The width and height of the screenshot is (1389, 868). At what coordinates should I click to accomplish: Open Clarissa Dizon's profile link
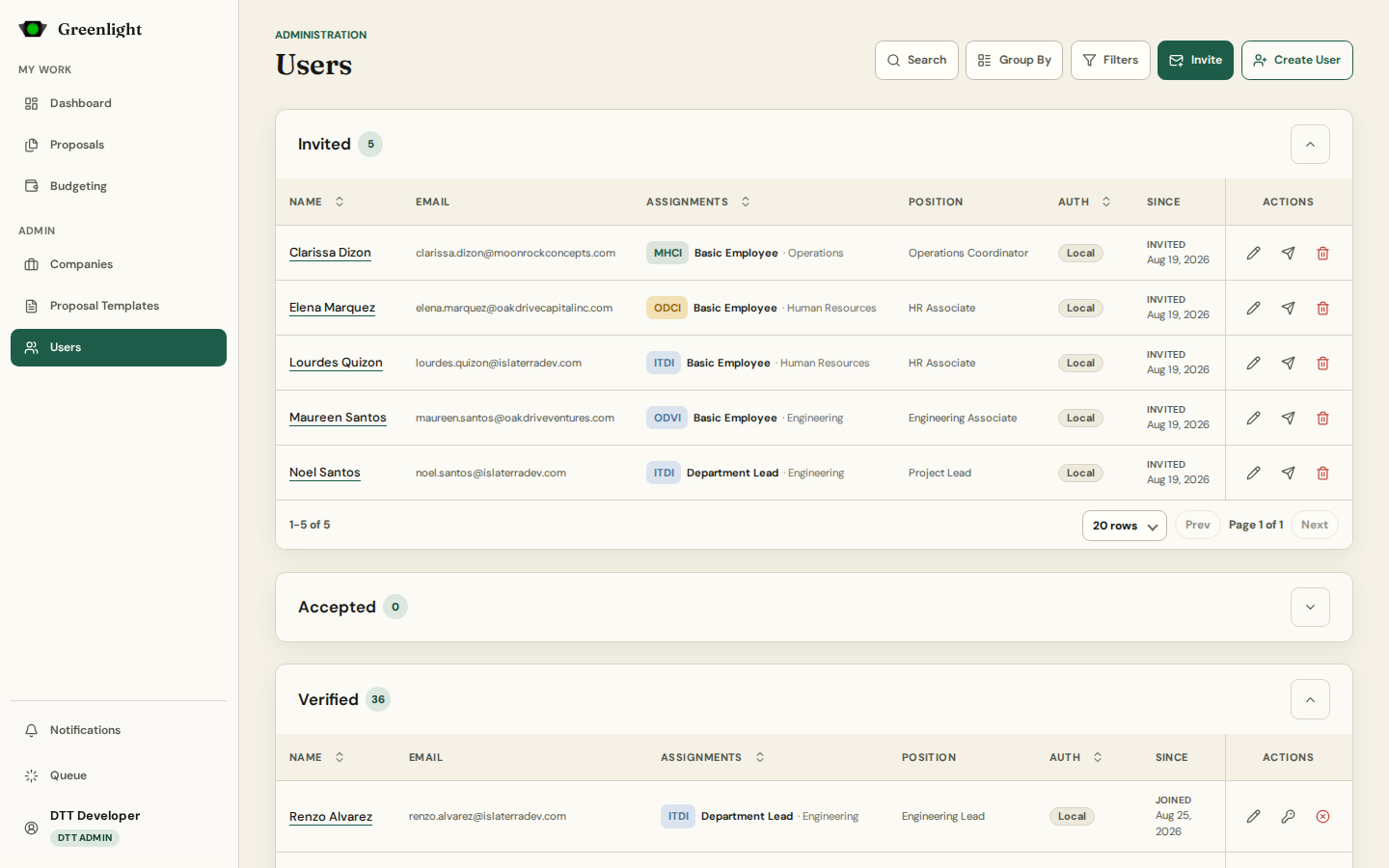point(330,253)
